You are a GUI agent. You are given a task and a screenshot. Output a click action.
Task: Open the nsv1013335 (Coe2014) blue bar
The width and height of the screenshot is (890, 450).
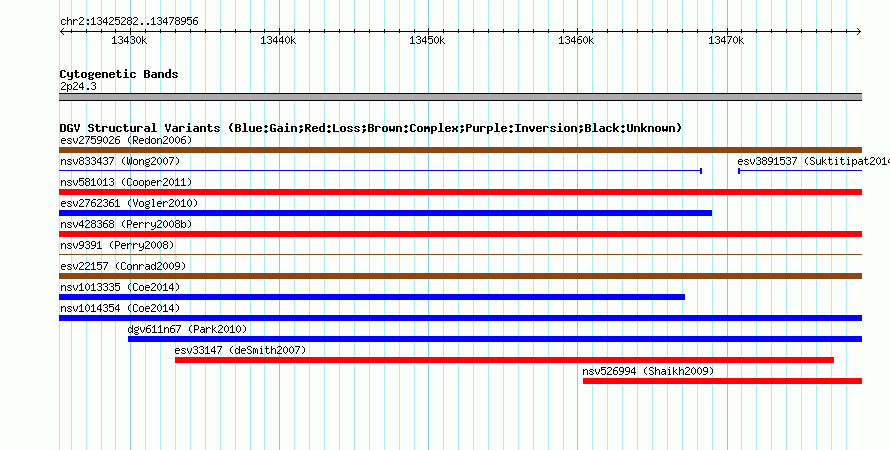pos(372,297)
